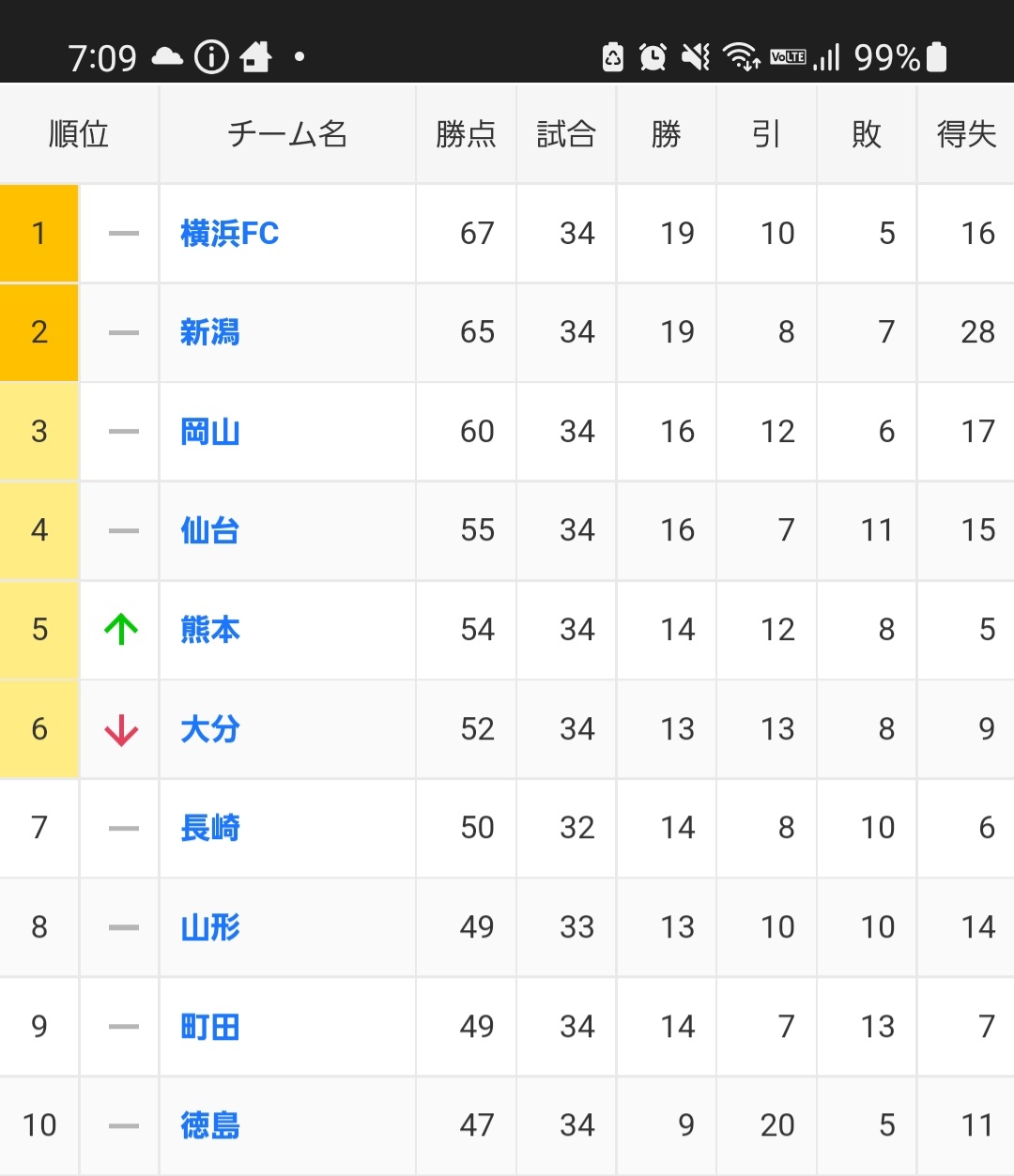Tap the Wi-Fi status icon
Screen dimensions: 1014x1176
click(742, 57)
